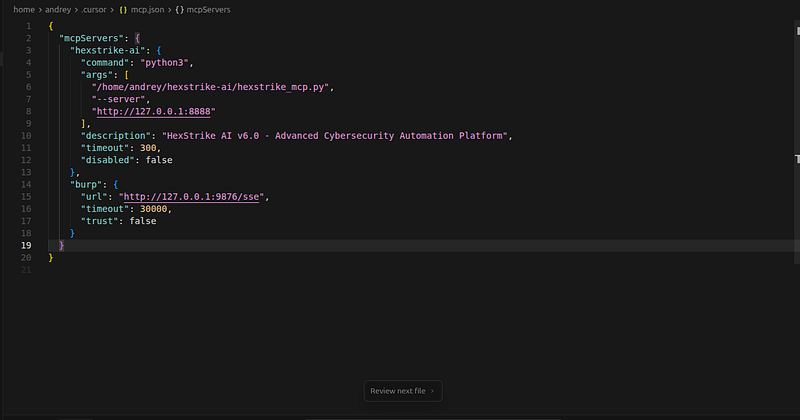Screen dimensions: 800x420
Task: Expand the mcp.json breadcrumb file list
Action: 147,10
